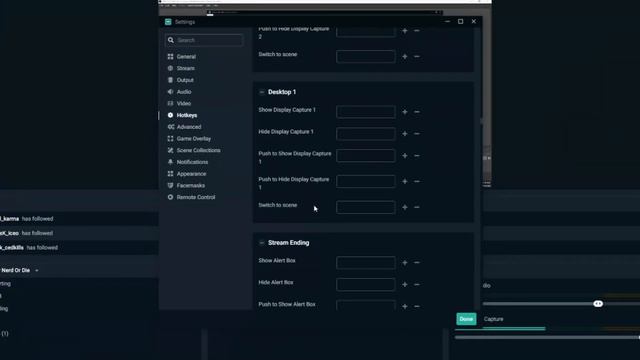Remove binding for Hide Alert Box
Viewport: 640px width, 360px height.
click(417, 284)
